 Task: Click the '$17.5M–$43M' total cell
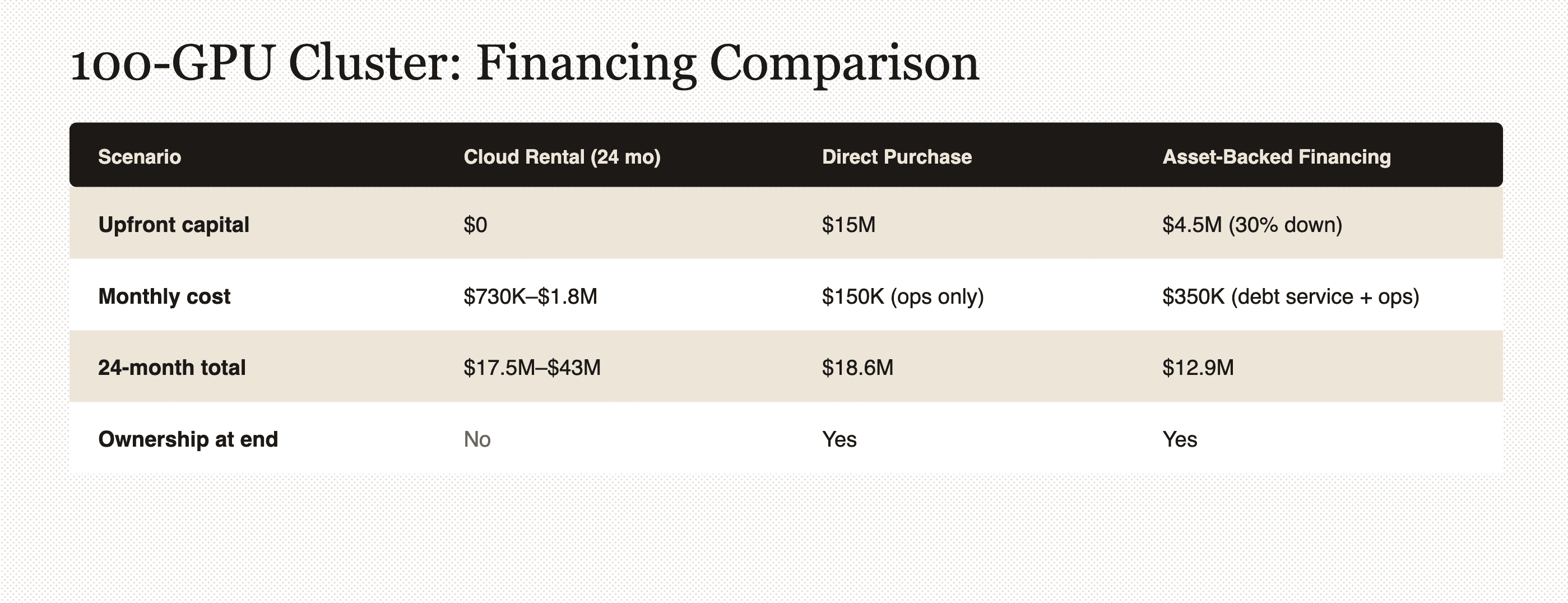(532, 368)
